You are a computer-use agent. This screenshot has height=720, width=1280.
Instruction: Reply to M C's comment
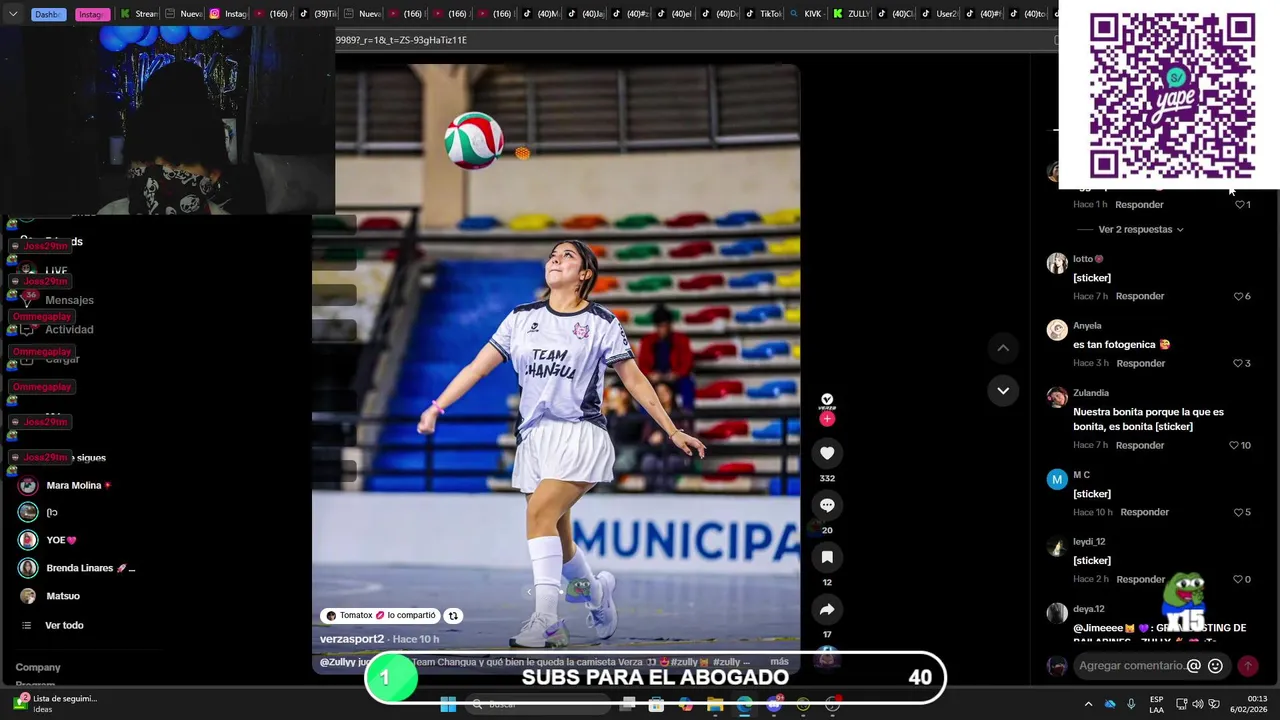click(x=1144, y=512)
